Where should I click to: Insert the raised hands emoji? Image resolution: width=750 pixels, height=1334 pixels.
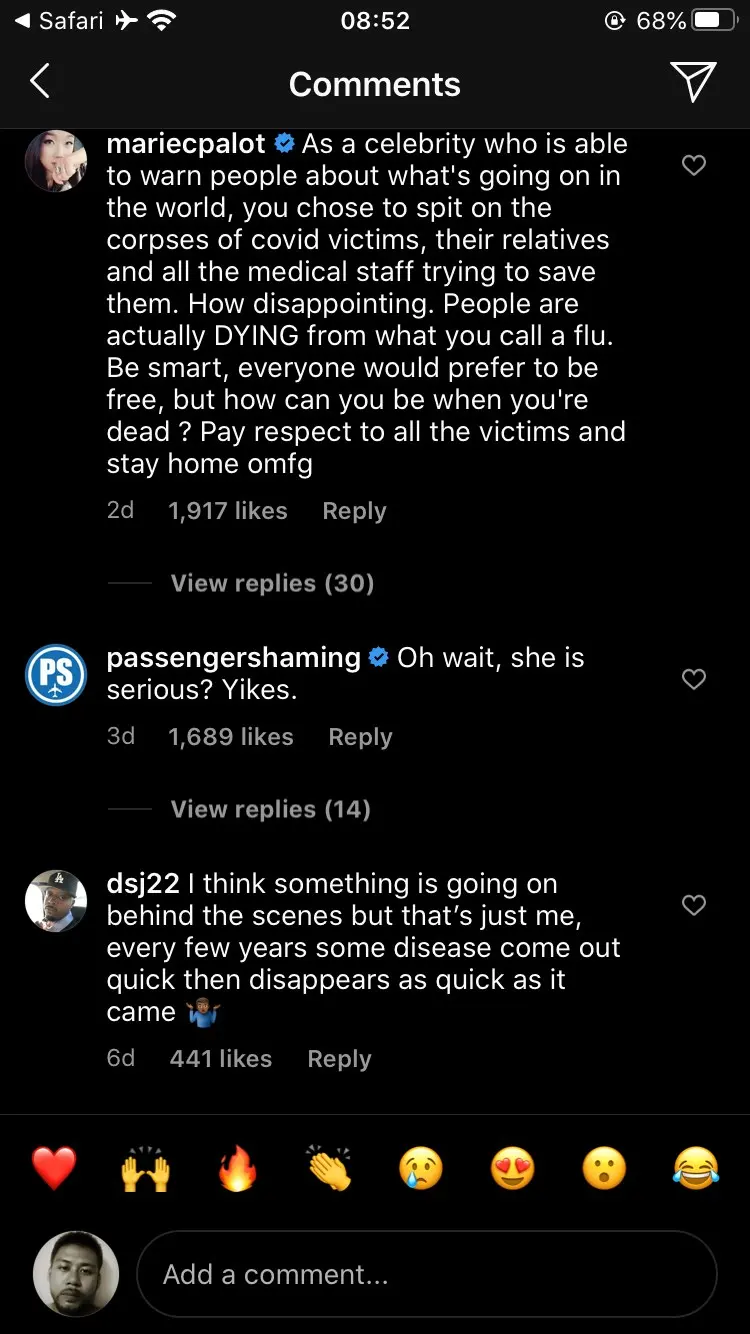[x=145, y=1168]
